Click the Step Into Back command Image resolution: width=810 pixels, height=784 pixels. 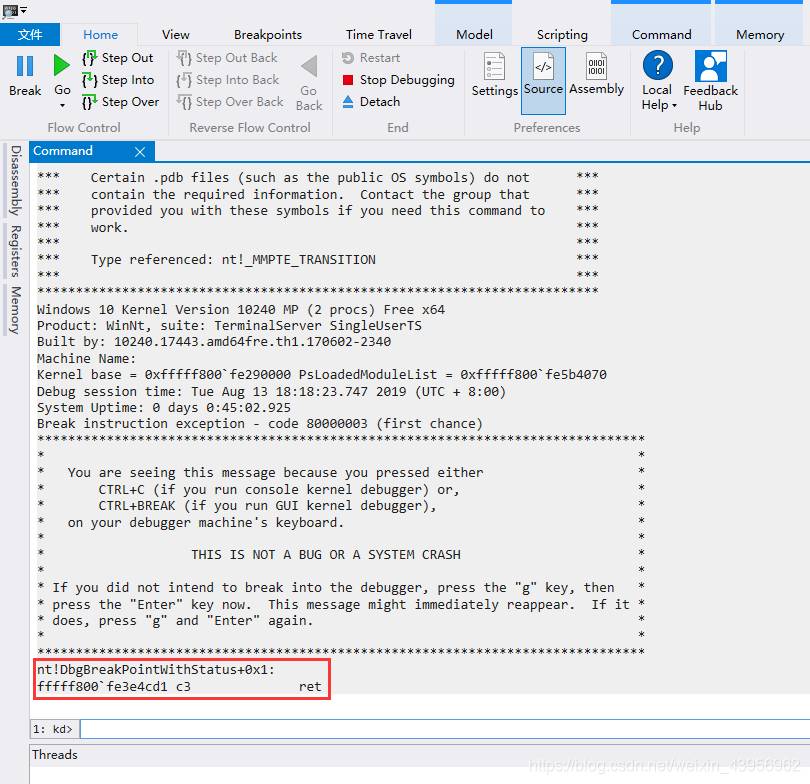(x=228, y=80)
